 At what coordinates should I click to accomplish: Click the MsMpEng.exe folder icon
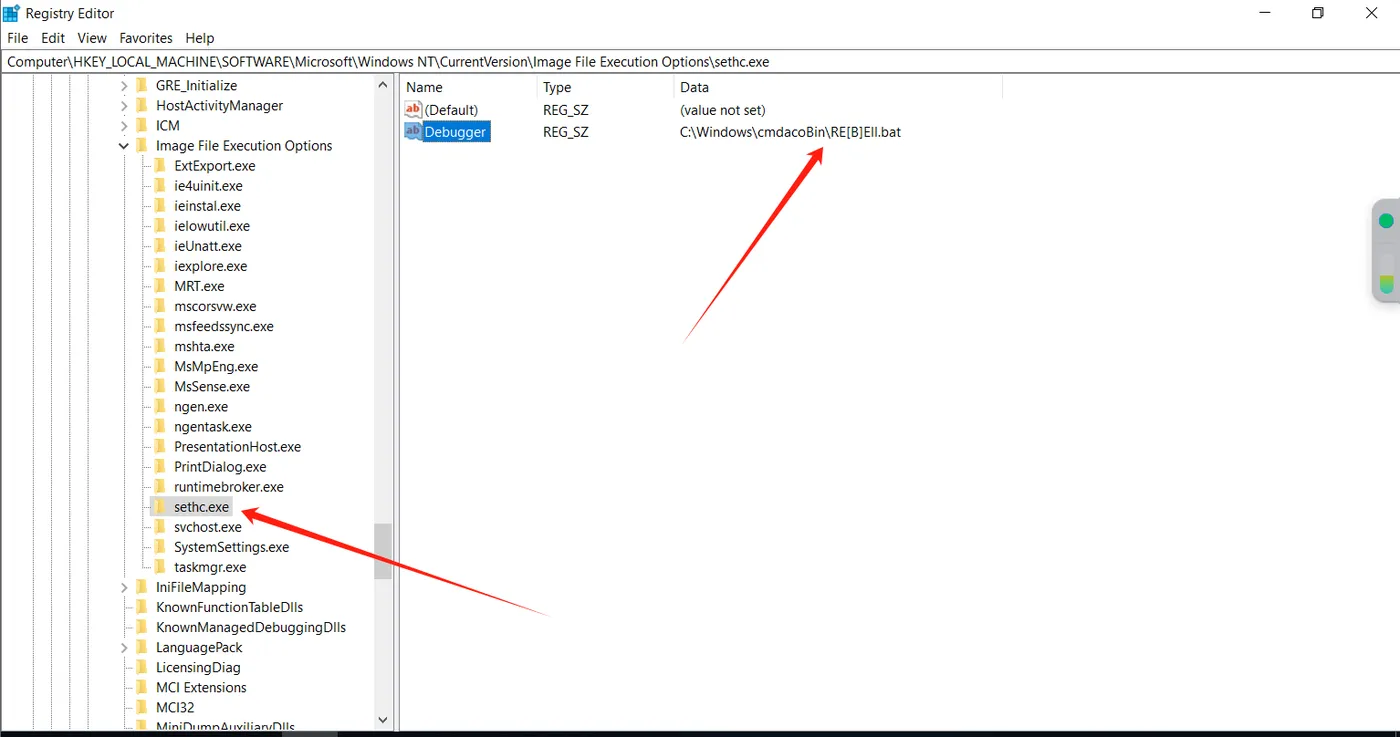pos(160,365)
